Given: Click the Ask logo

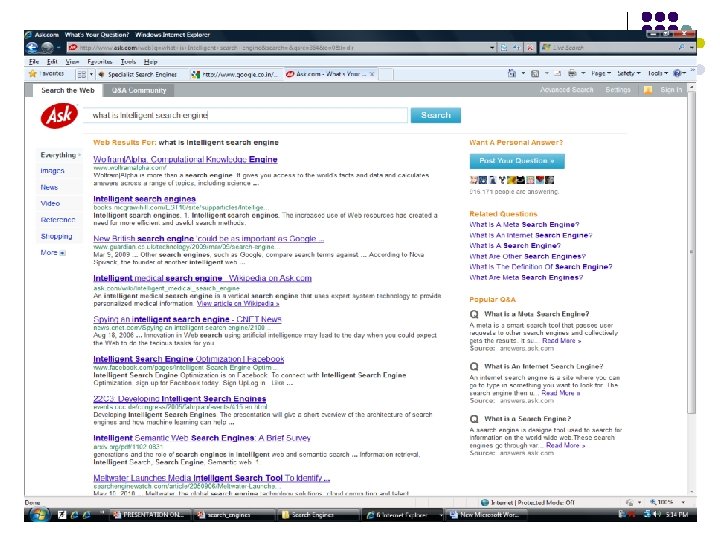Looking at the screenshot, I should tap(59, 116).
